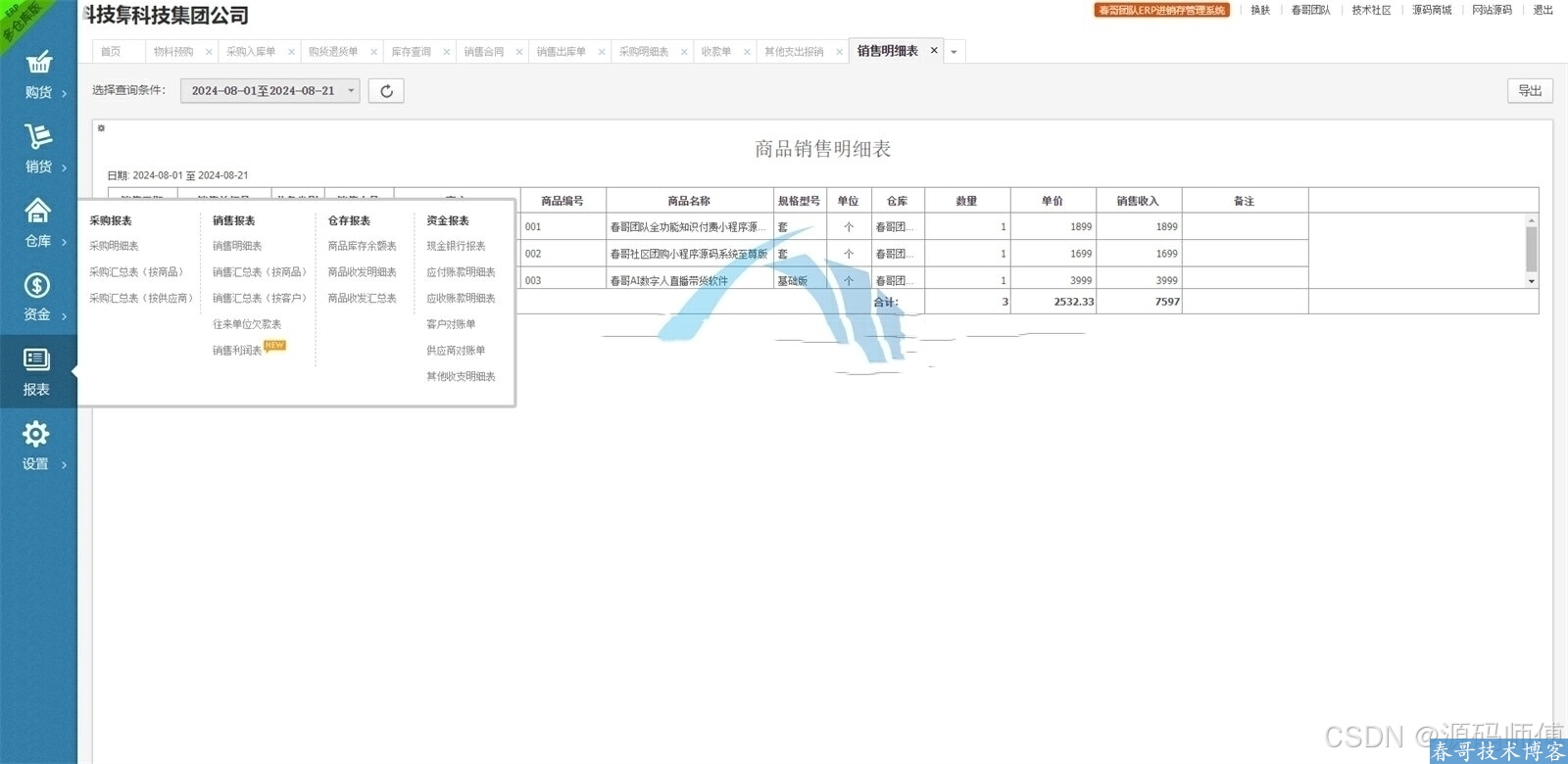Click the refresh query icon button

tap(386, 91)
